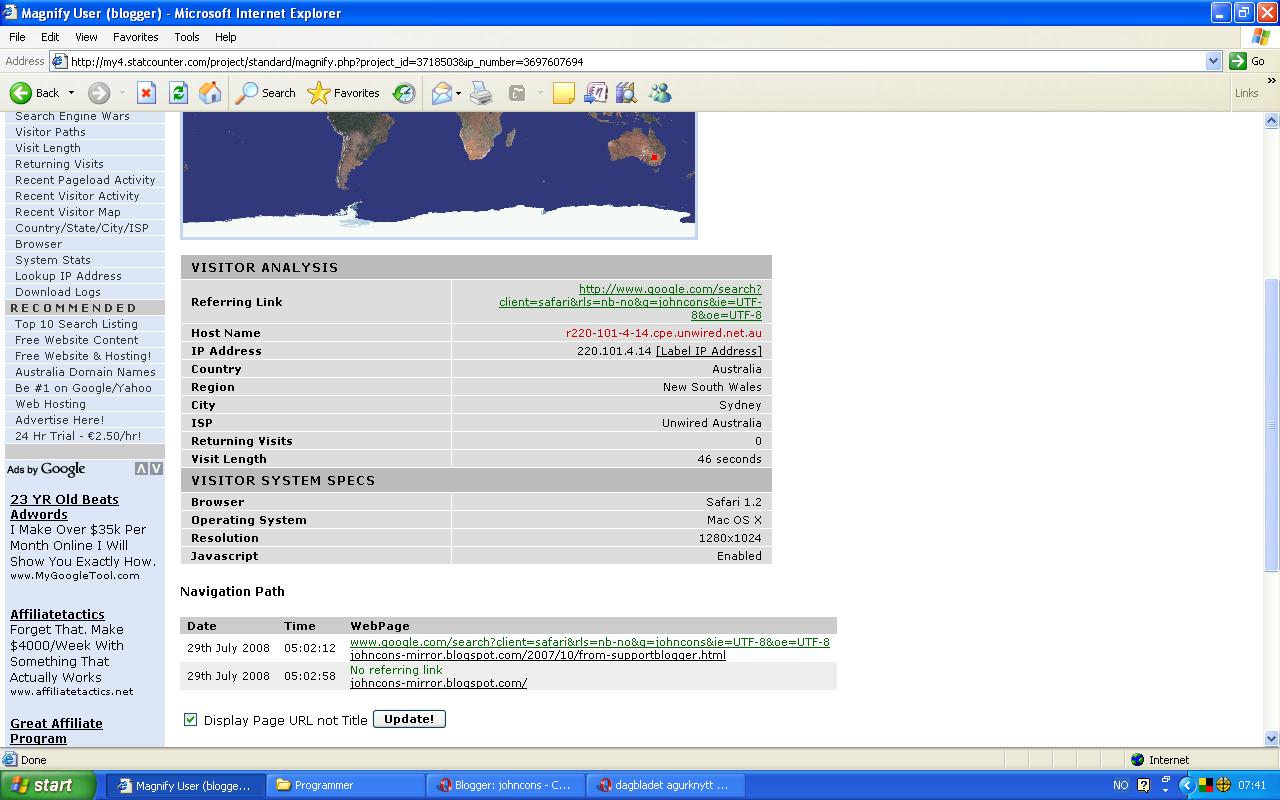Toggle Display Page URL not Title checkbox
This screenshot has height=800, width=1280.
(190, 719)
